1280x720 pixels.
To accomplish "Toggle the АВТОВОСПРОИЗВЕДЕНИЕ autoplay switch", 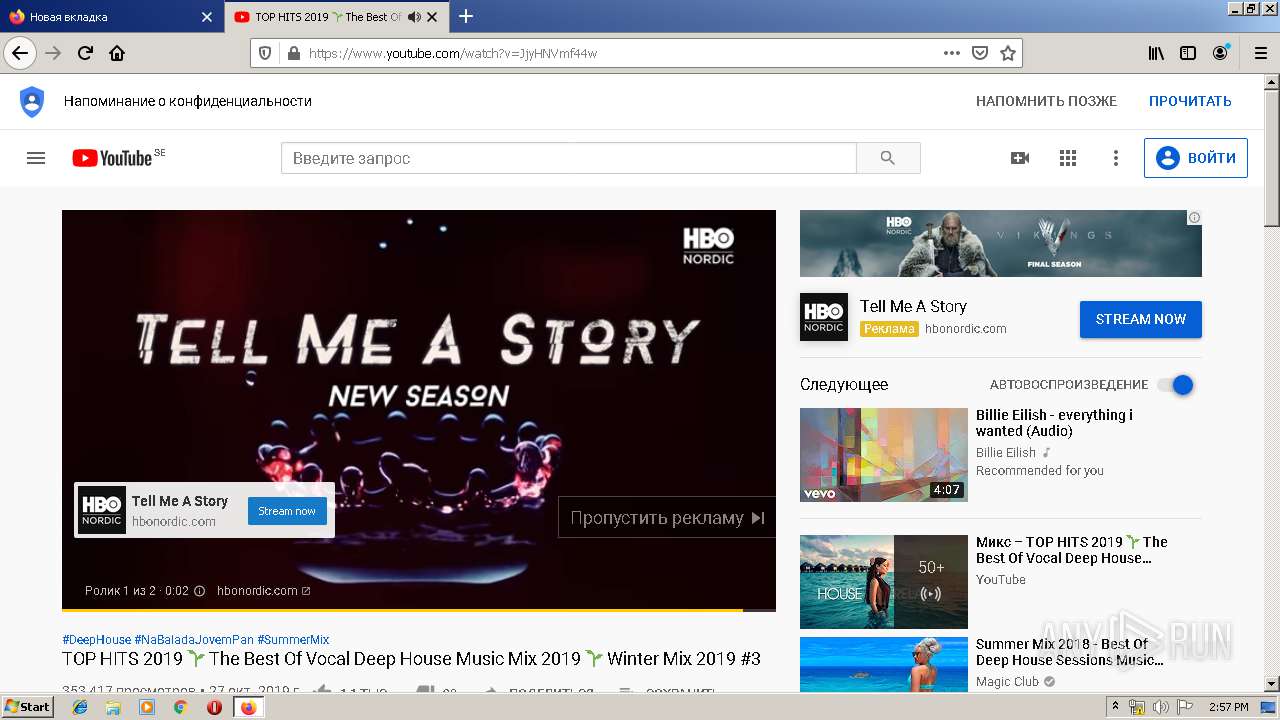I will tap(1176, 385).
